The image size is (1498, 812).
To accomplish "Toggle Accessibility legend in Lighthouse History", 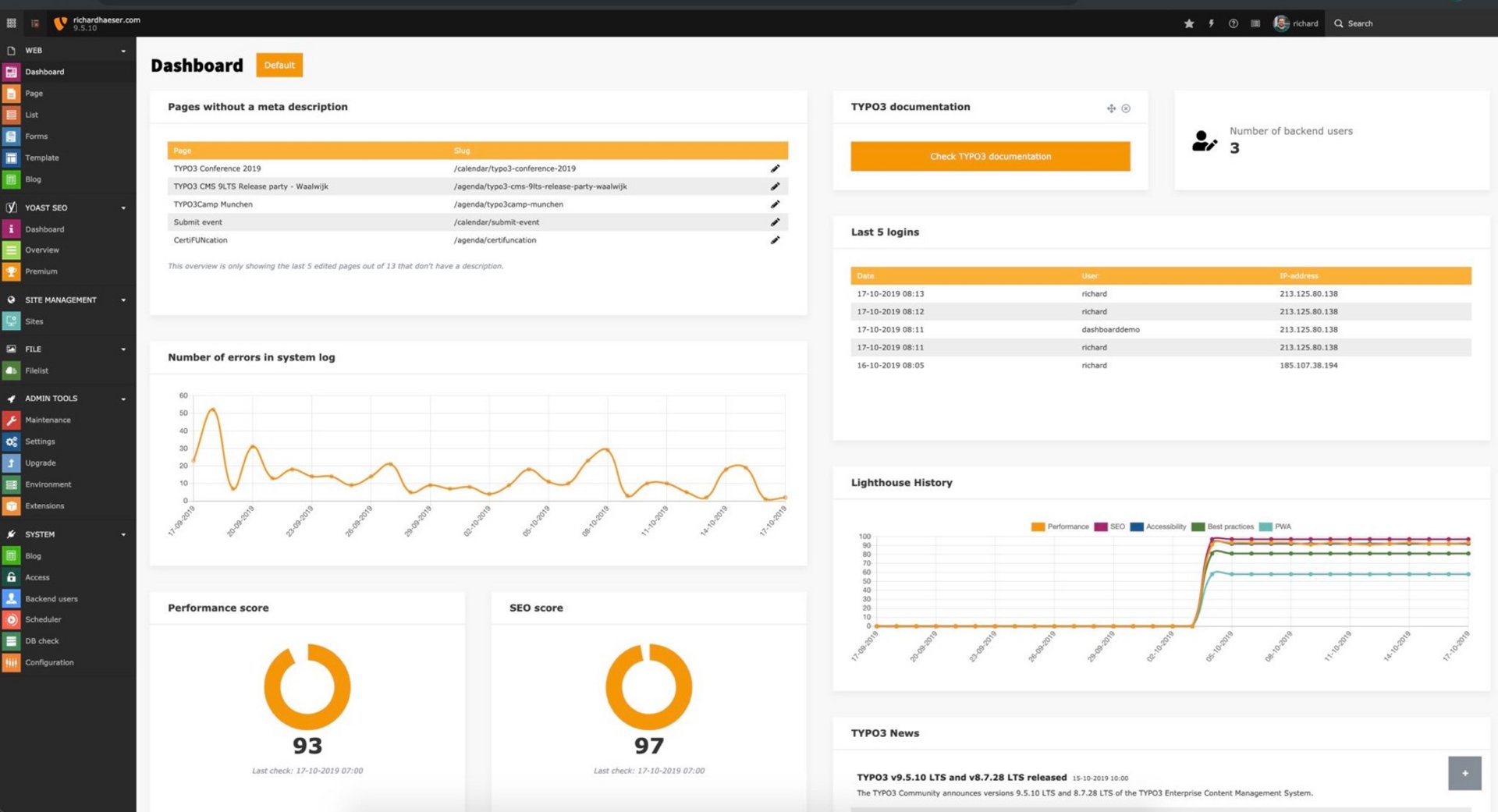I will tap(1158, 527).
